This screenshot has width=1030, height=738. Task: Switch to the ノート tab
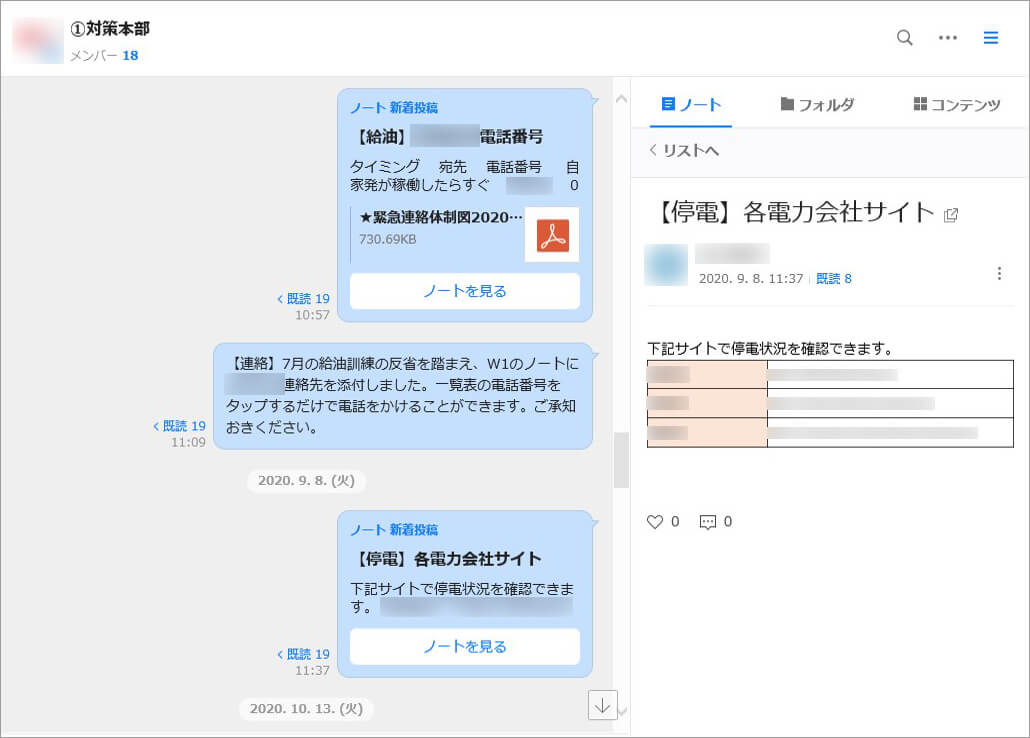[691, 104]
